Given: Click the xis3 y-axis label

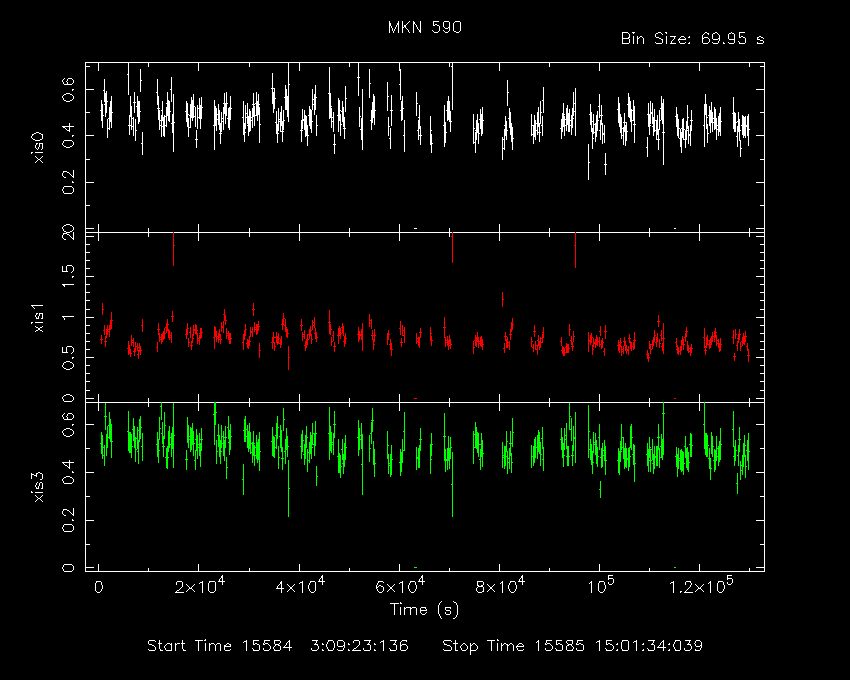Looking at the screenshot, I should point(38,486).
